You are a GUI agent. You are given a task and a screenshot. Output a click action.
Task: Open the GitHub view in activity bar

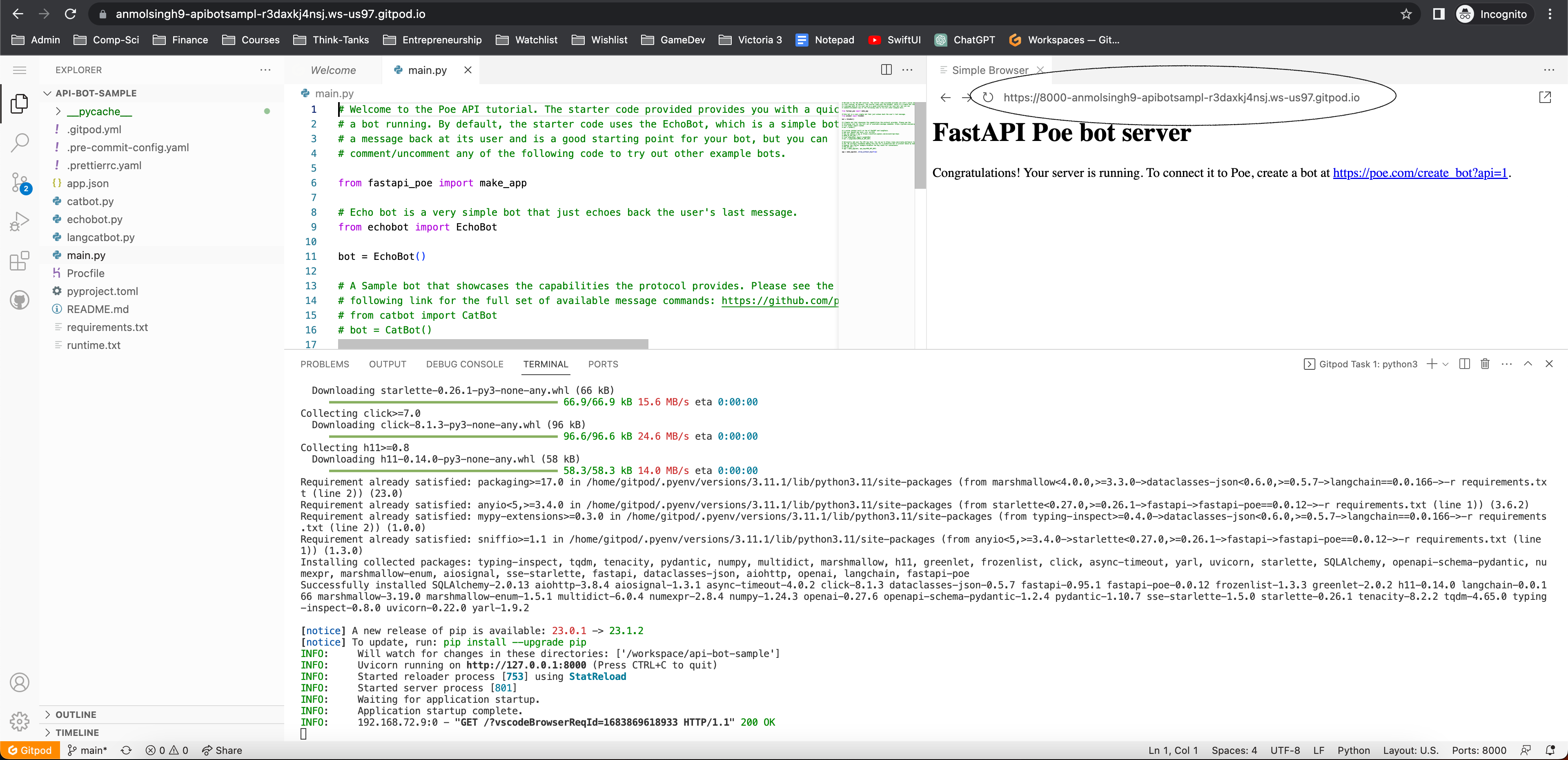(20, 300)
